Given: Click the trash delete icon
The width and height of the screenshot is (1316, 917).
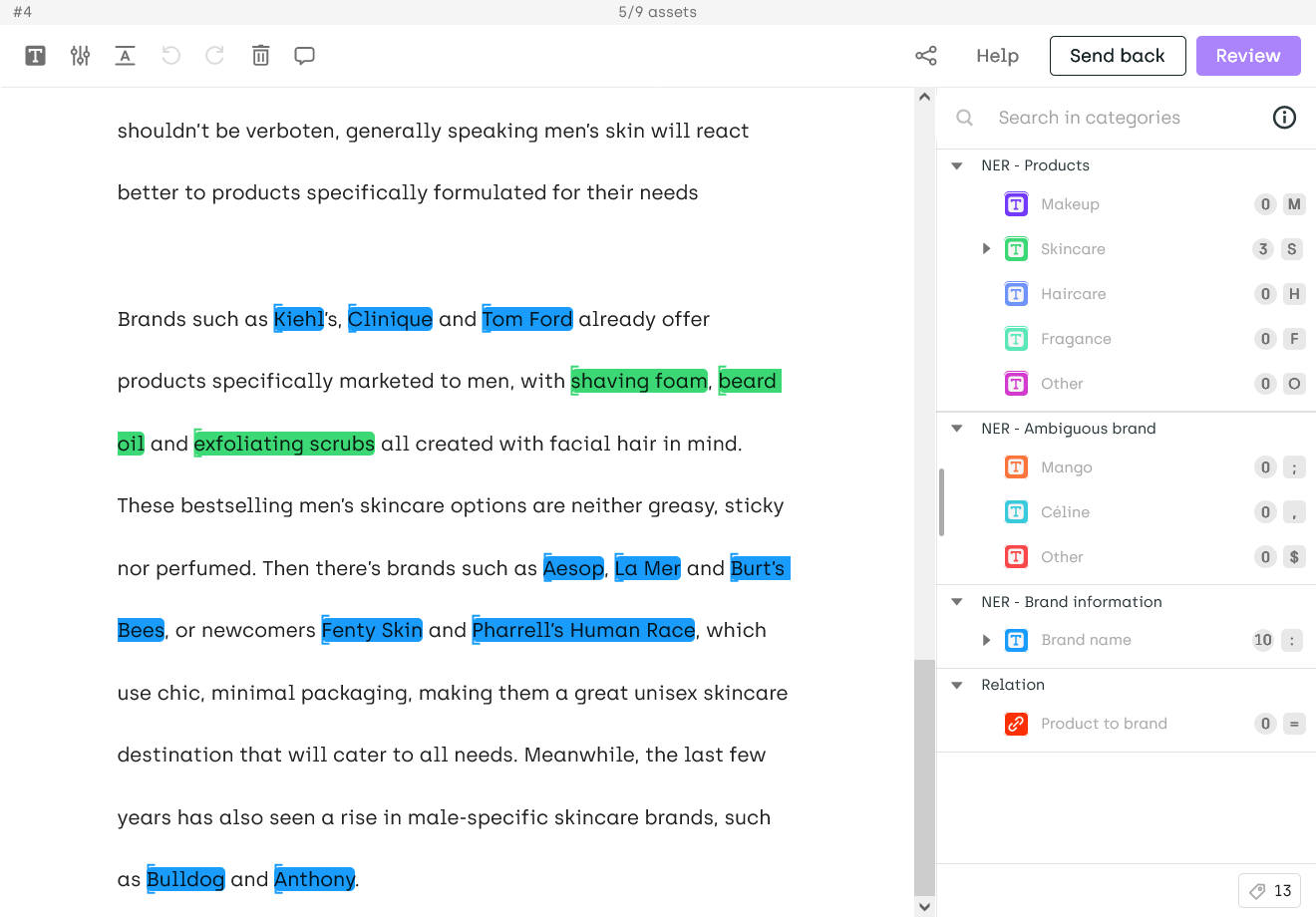Looking at the screenshot, I should click(x=260, y=56).
